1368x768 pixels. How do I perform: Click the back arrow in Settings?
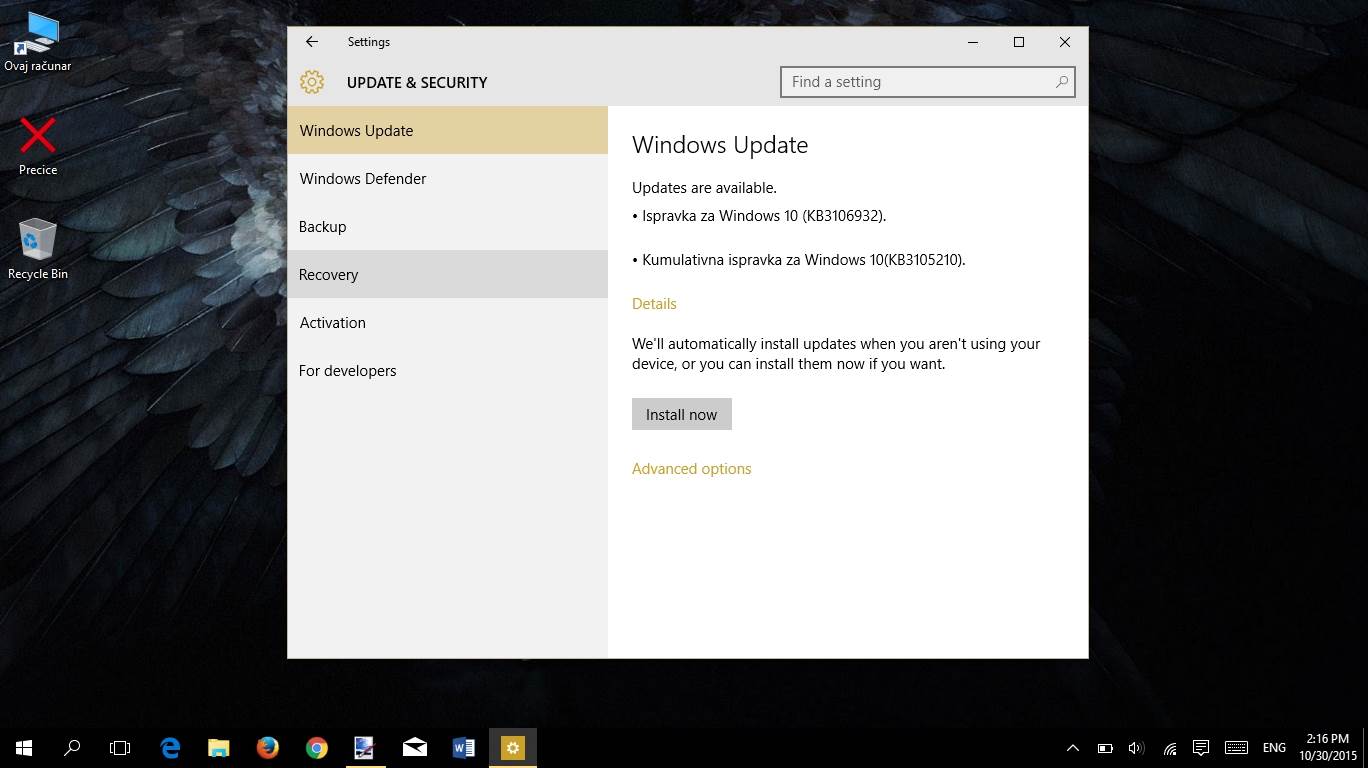(312, 42)
